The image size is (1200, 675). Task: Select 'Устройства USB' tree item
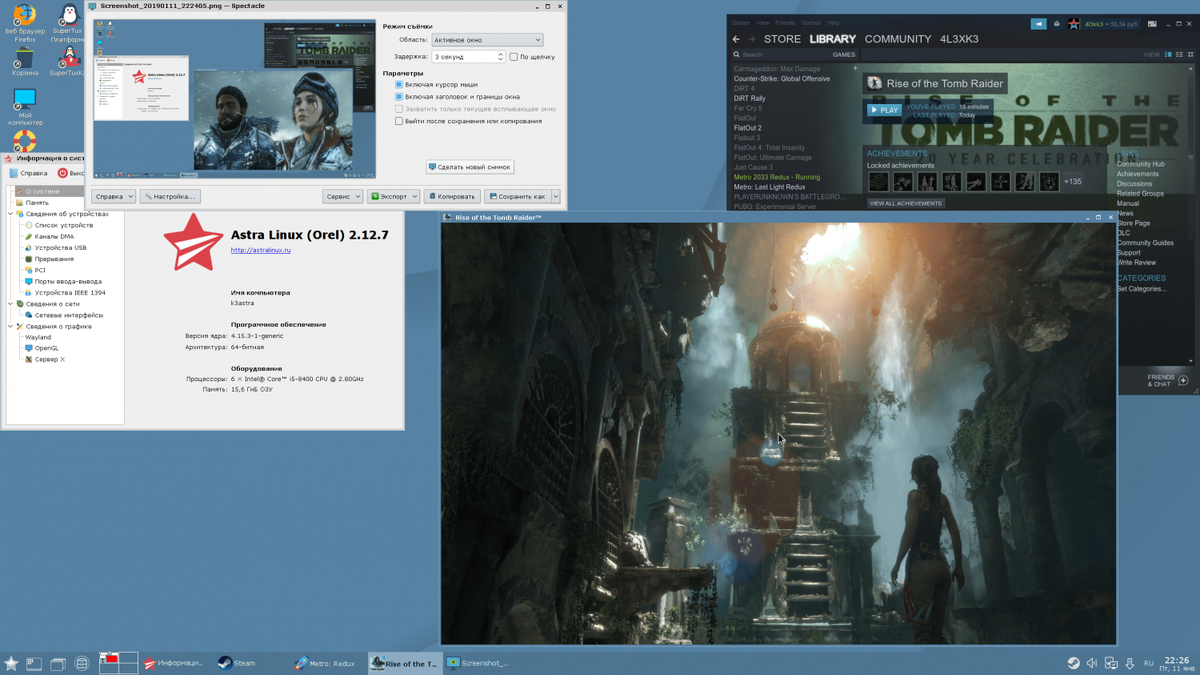60,247
